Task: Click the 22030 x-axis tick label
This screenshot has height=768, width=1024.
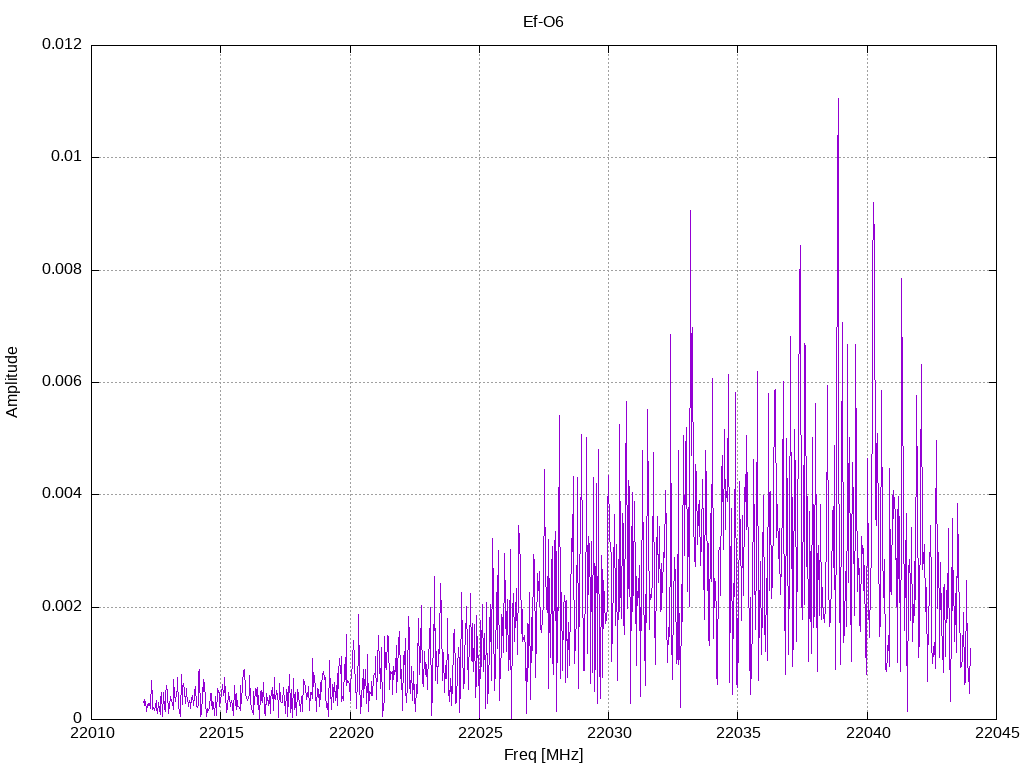Action: [609, 733]
